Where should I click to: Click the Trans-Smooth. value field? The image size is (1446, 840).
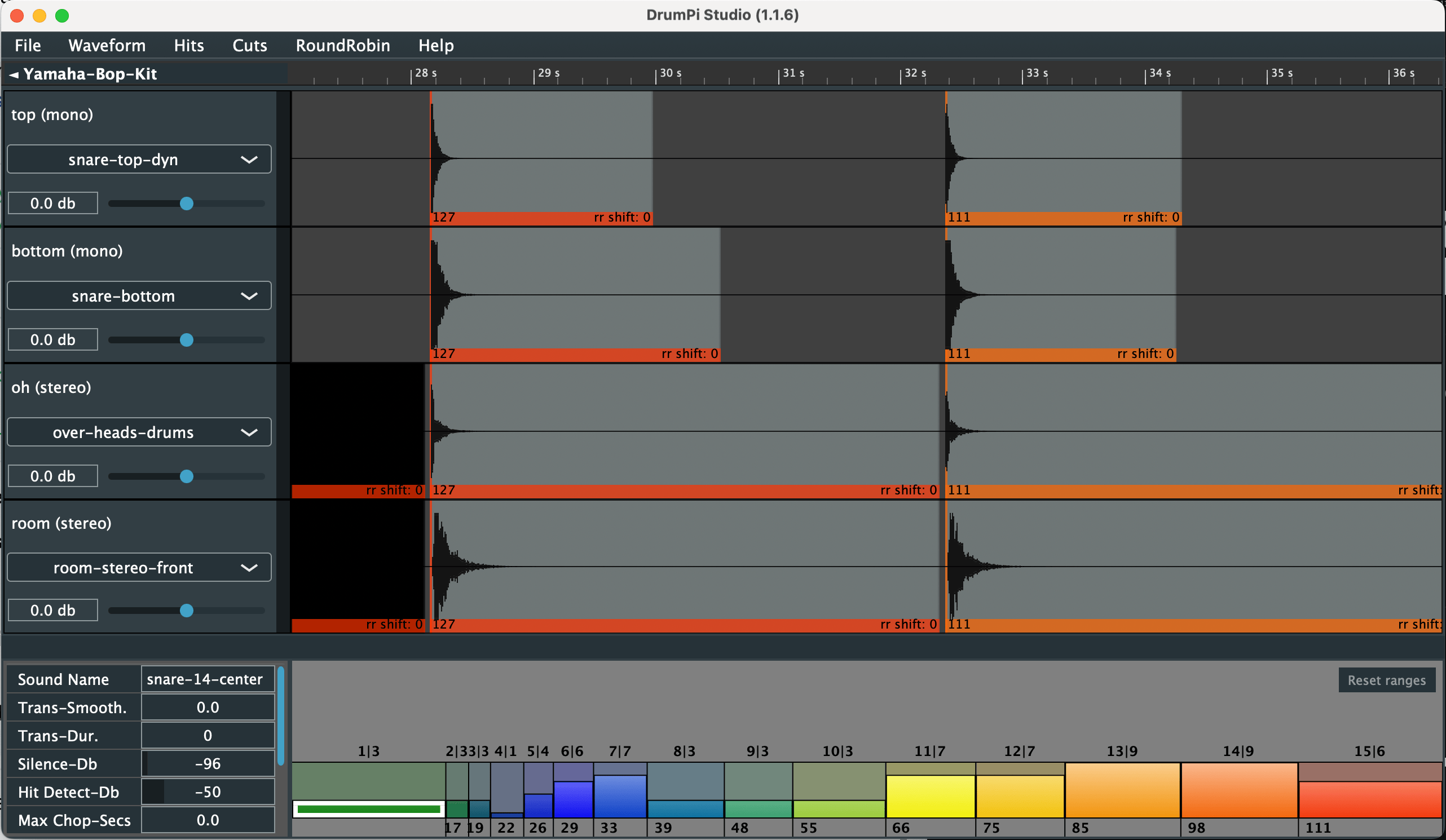[207, 708]
